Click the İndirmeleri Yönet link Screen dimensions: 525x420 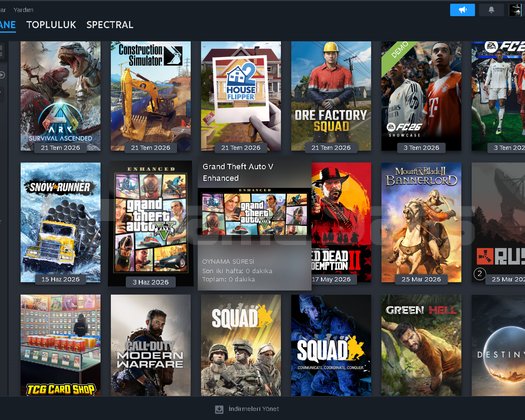[x=253, y=409]
